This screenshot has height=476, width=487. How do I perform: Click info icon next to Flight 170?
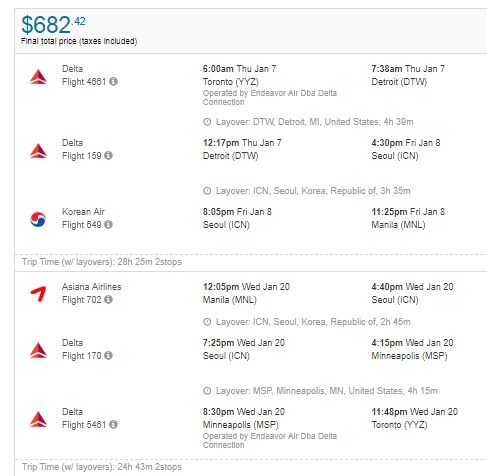(x=108, y=355)
